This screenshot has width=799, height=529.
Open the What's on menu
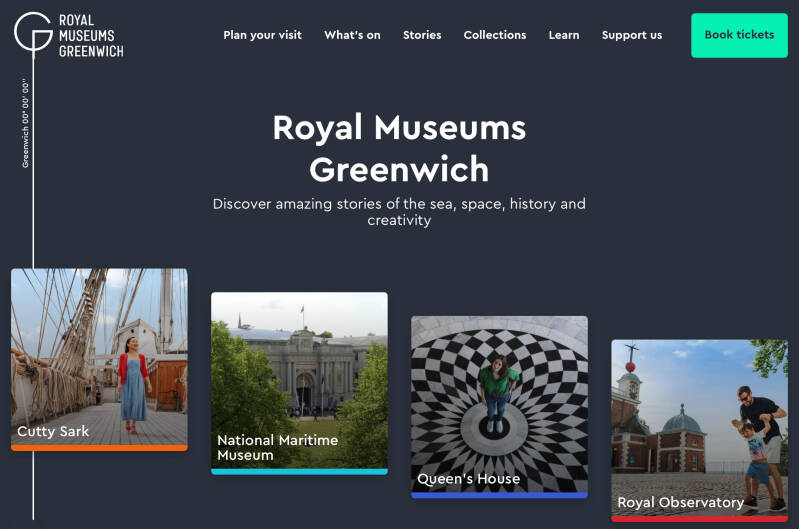(352, 35)
